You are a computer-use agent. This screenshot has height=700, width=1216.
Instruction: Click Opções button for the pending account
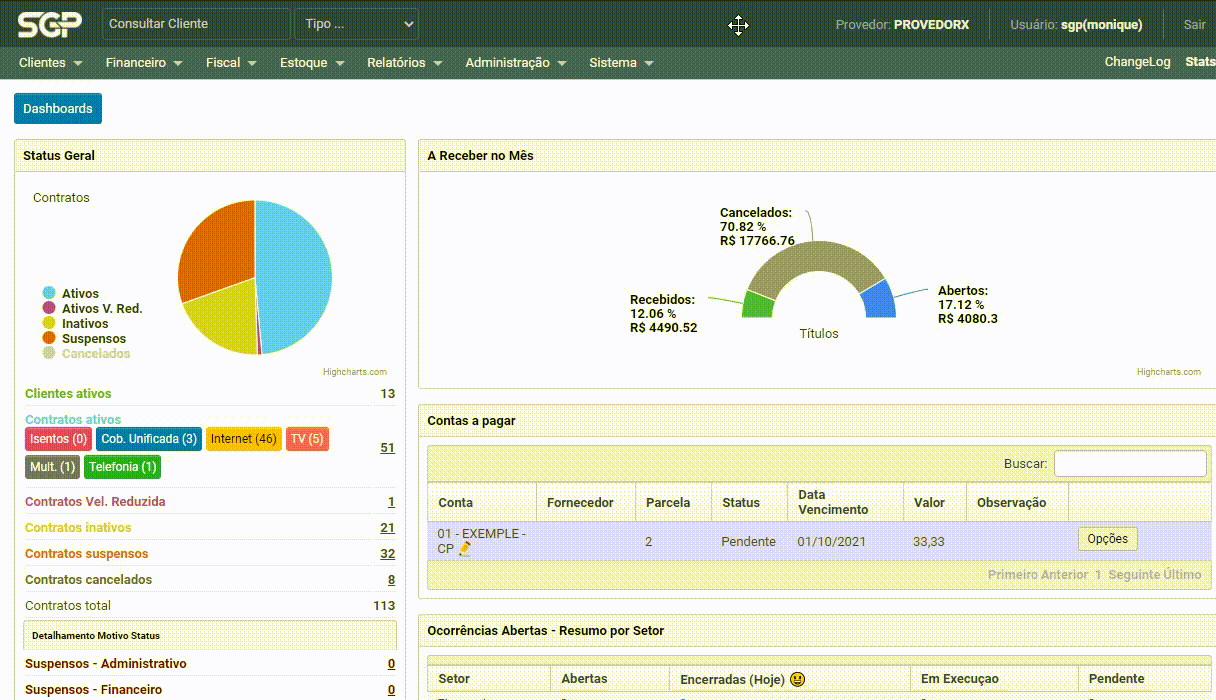tap(1107, 539)
